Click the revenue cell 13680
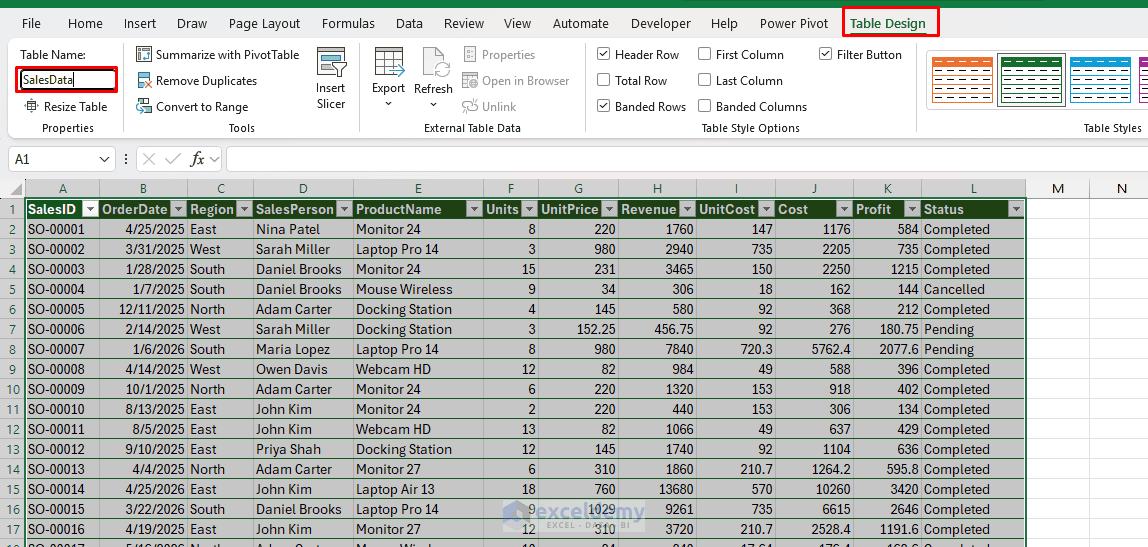The image size is (1148, 547). pyautogui.click(x=657, y=489)
